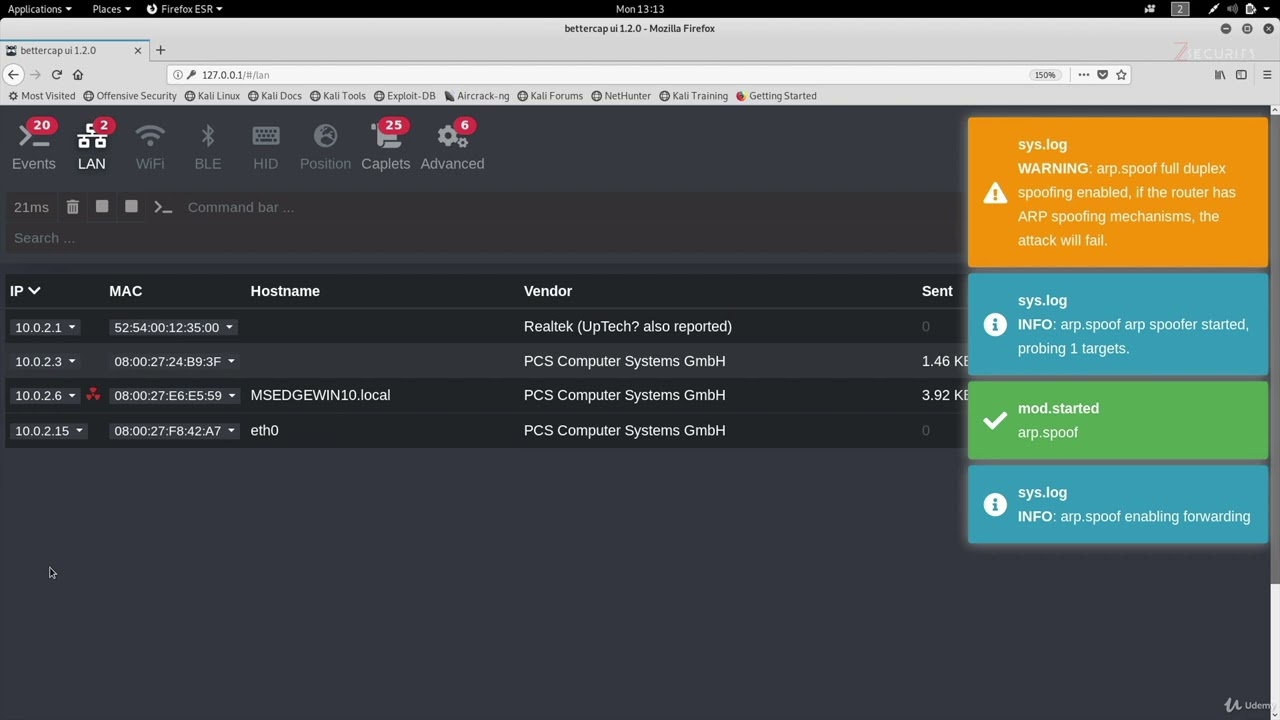1280x720 pixels.
Task: Sort by Hostname column header
Action: [x=285, y=291]
